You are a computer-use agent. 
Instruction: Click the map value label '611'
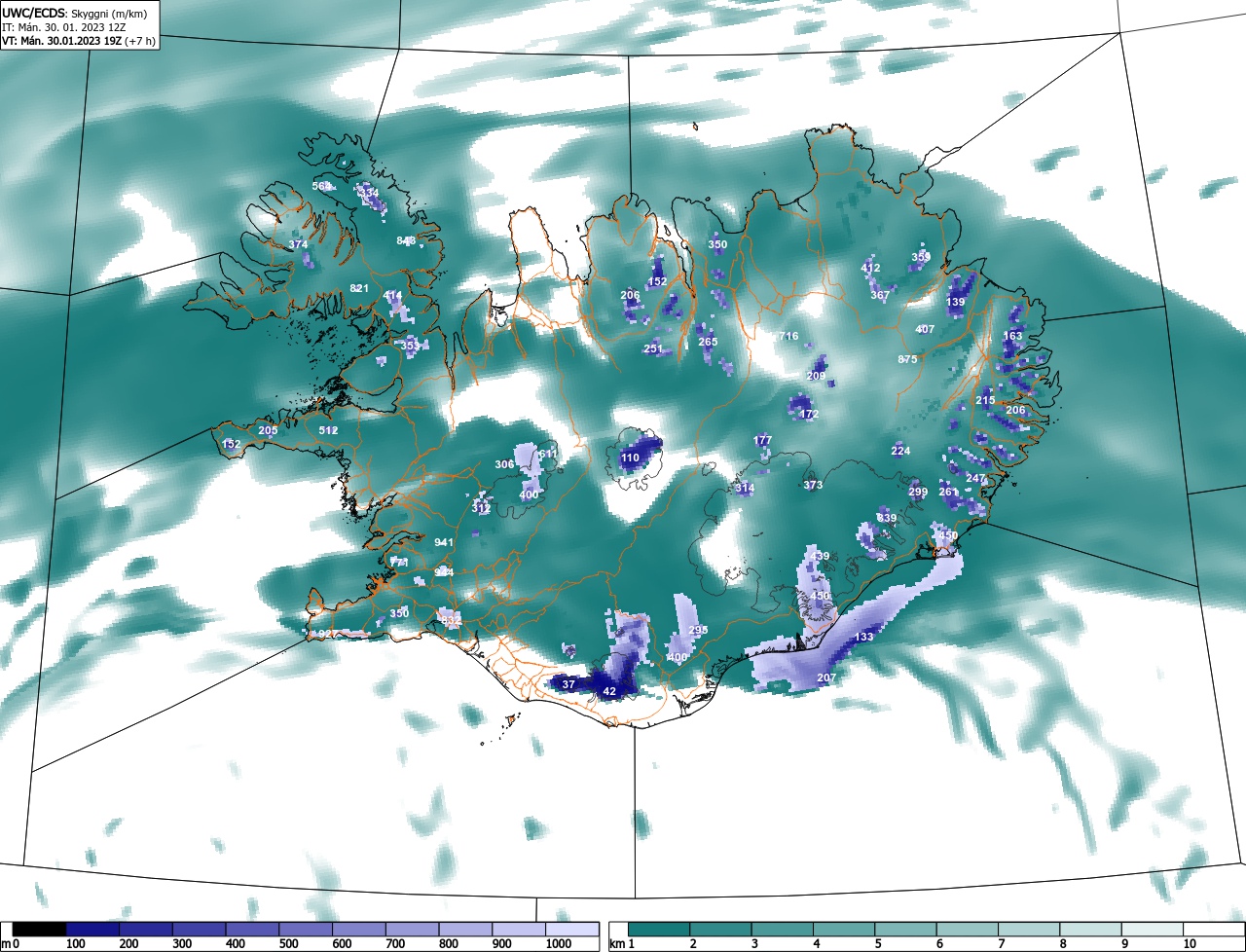548,454
